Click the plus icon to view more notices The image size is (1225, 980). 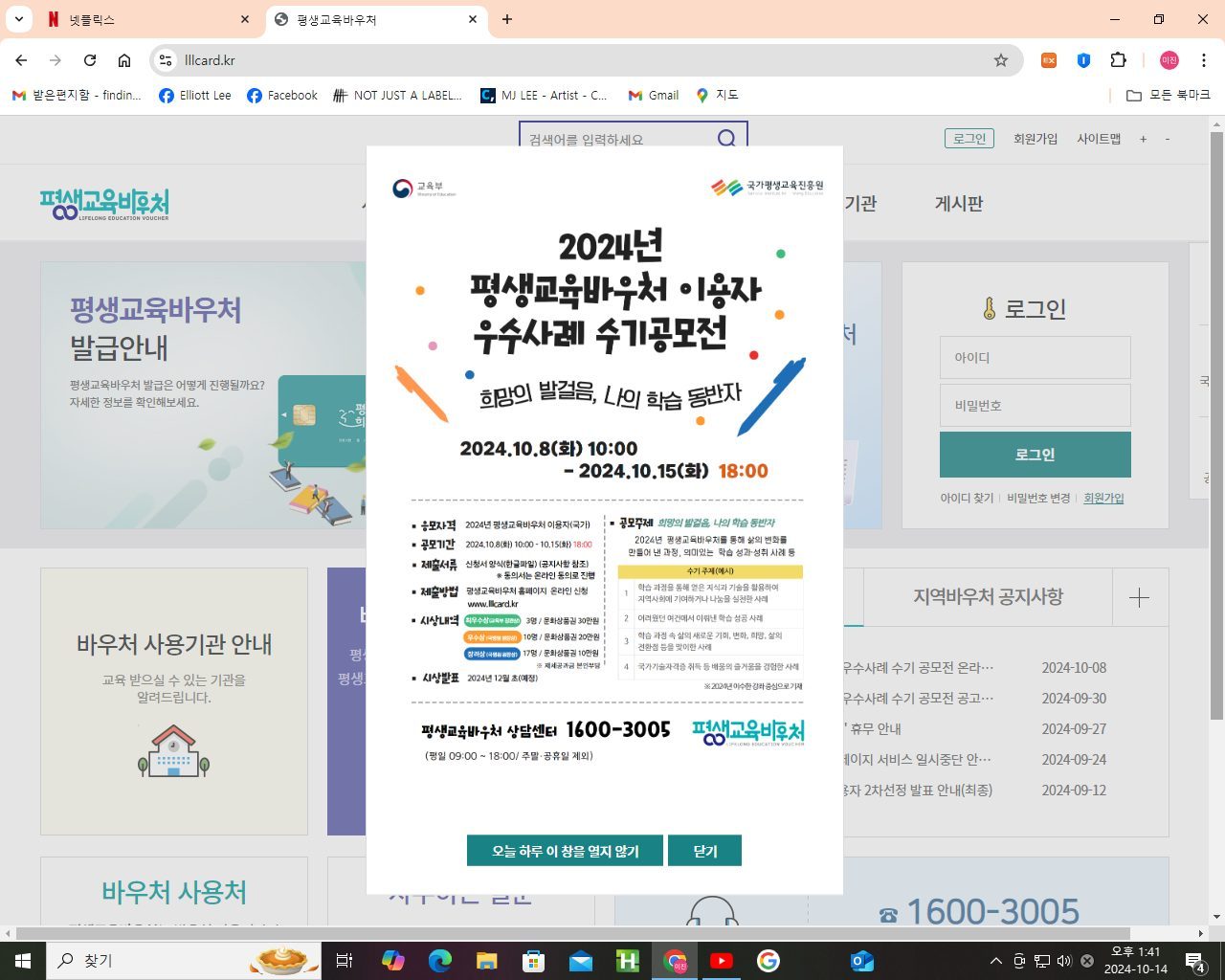1139,598
